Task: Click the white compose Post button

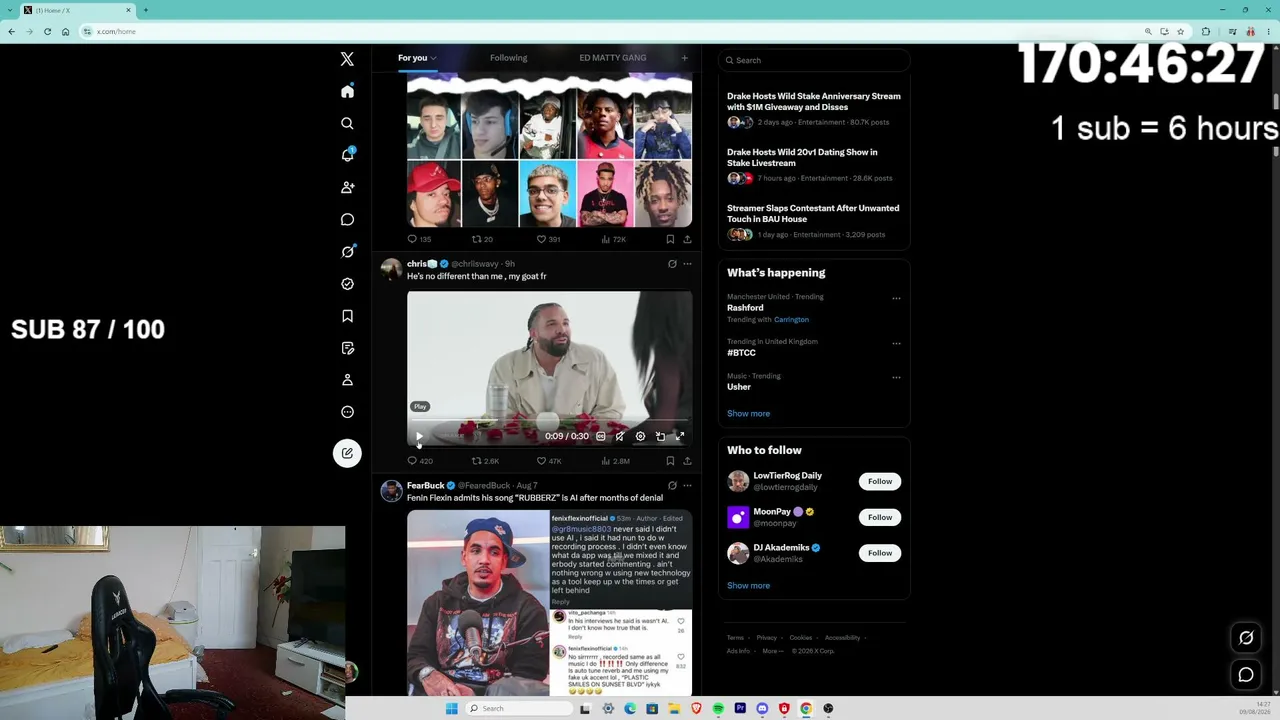Action: [347, 453]
